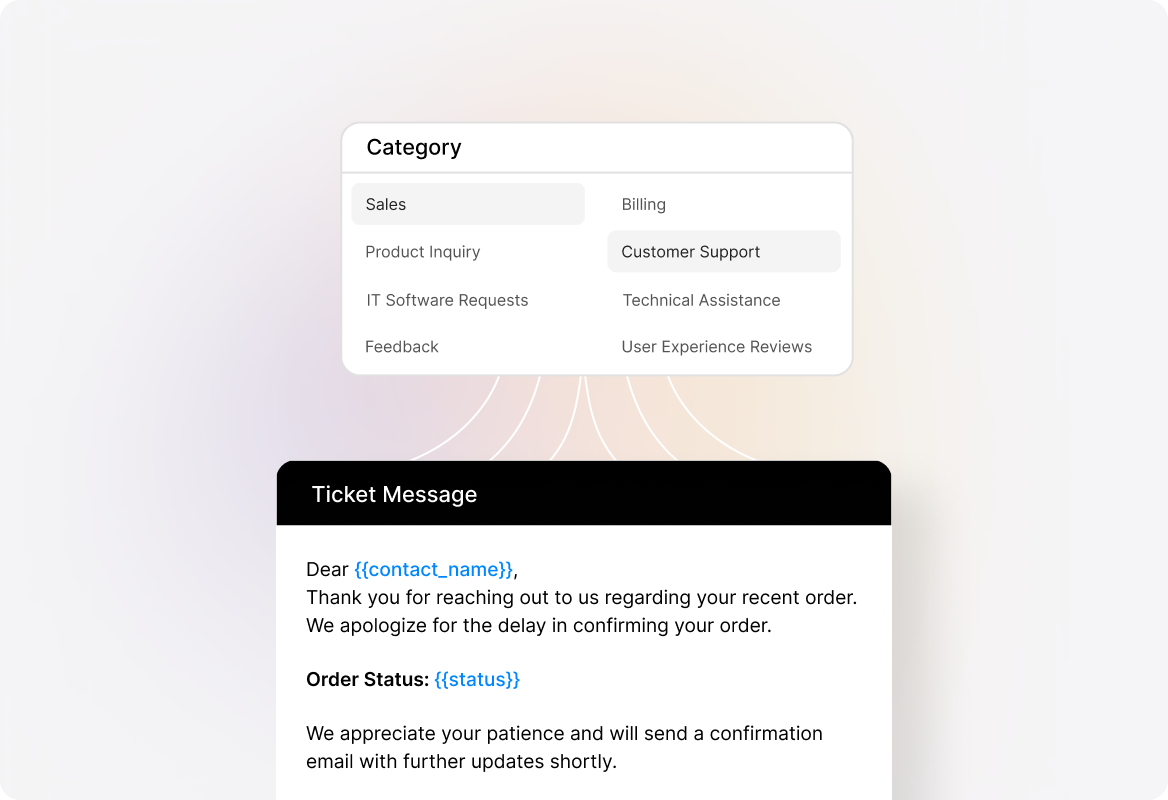Click the bold Order Status label
This screenshot has height=800, width=1168.
coord(367,679)
